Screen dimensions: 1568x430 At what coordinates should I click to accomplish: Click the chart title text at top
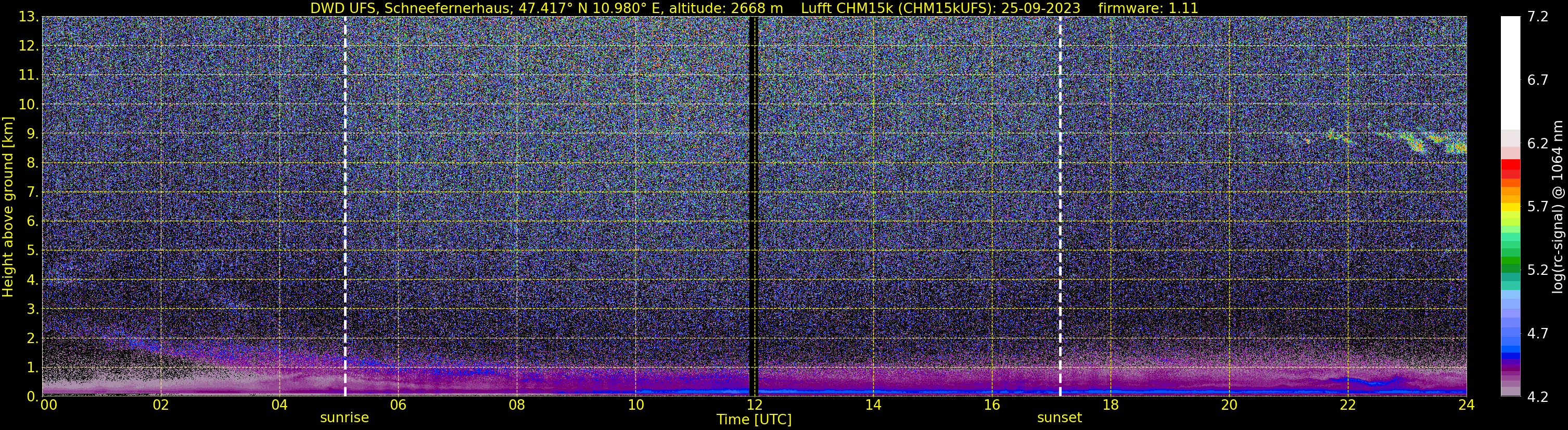[x=754, y=8]
